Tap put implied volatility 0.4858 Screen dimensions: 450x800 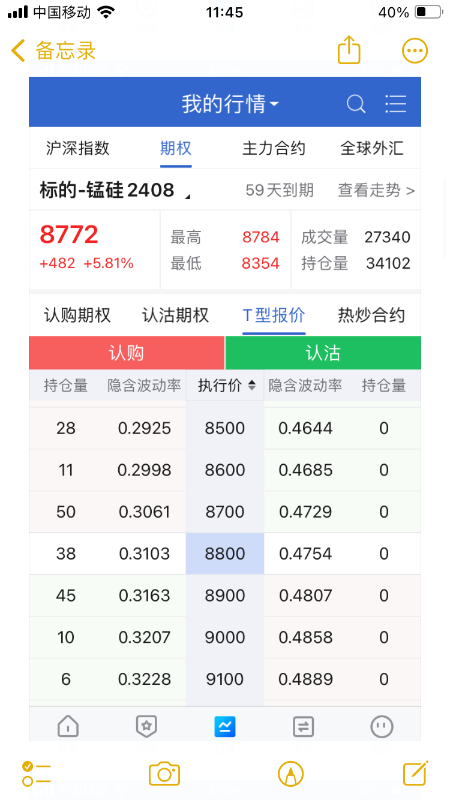coord(306,637)
